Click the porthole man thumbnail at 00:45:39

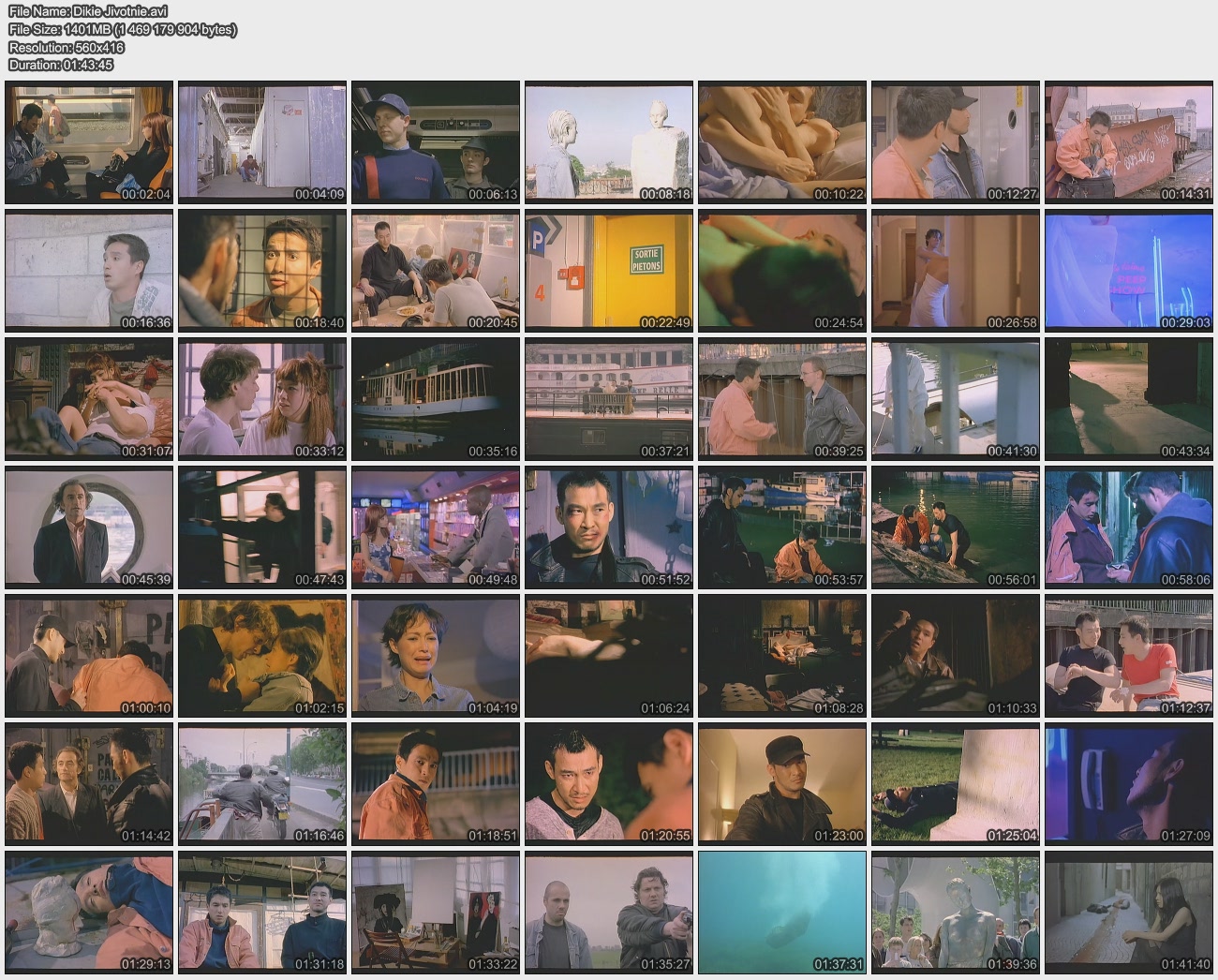[x=89, y=527]
